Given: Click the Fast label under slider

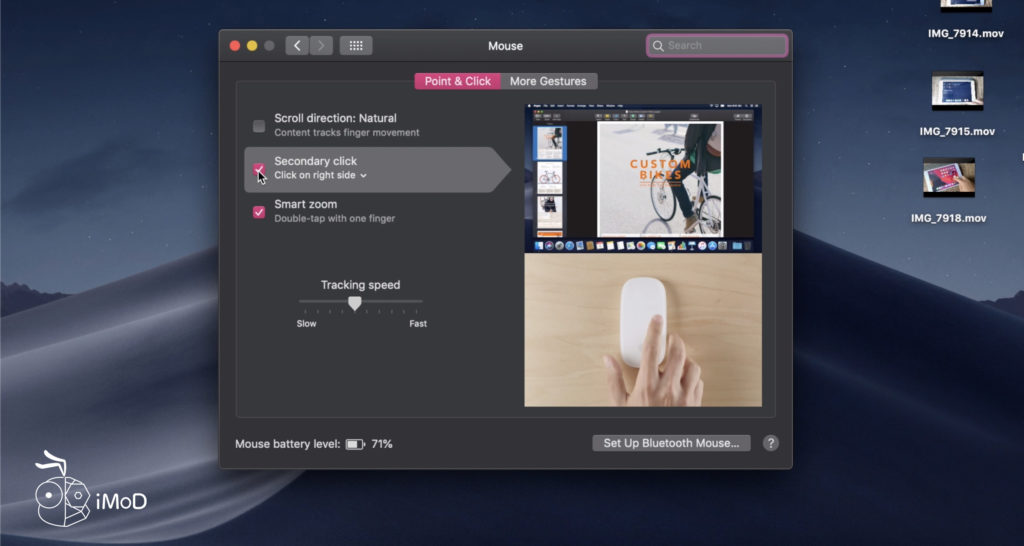Looking at the screenshot, I should click(x=418, y=324).
